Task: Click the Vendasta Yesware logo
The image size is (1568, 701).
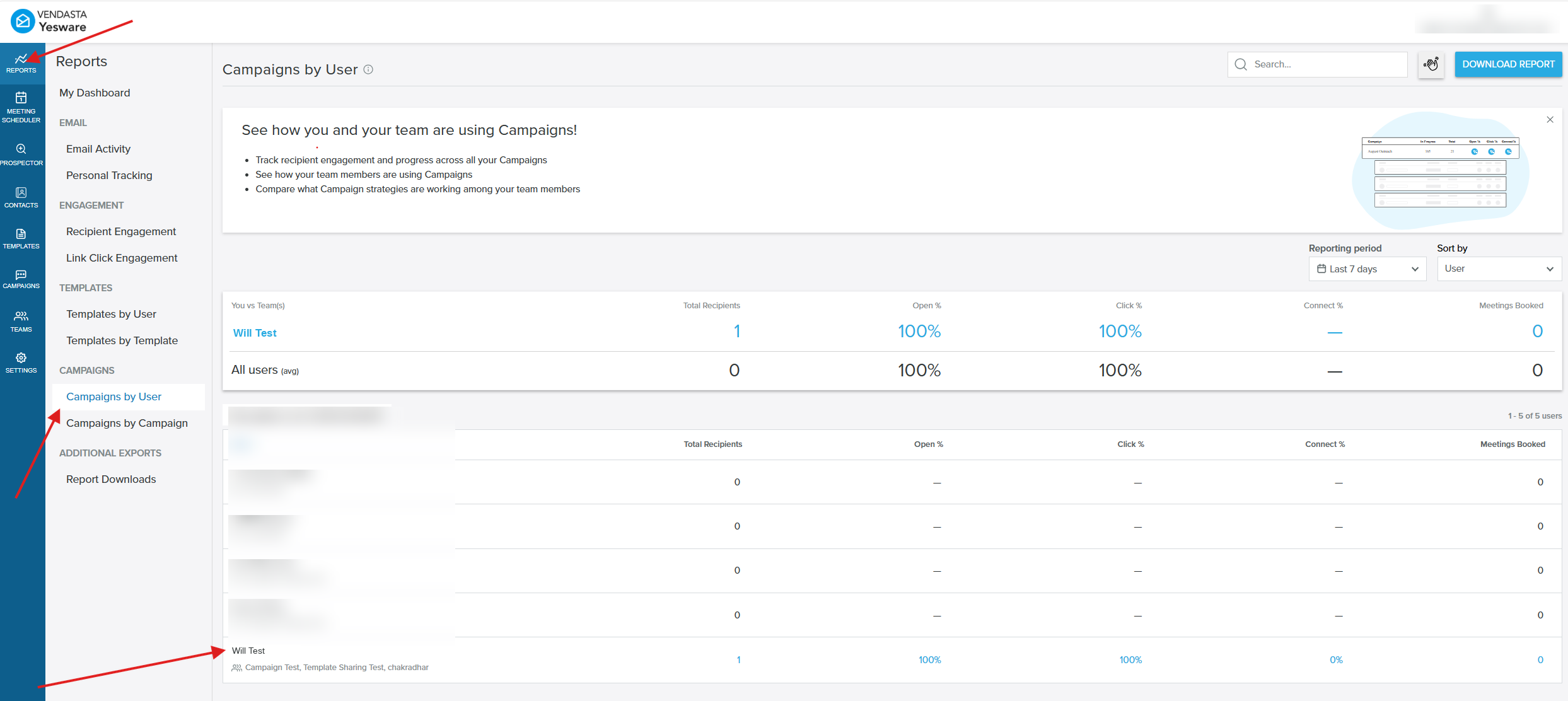Action: (x=49, y=21)
